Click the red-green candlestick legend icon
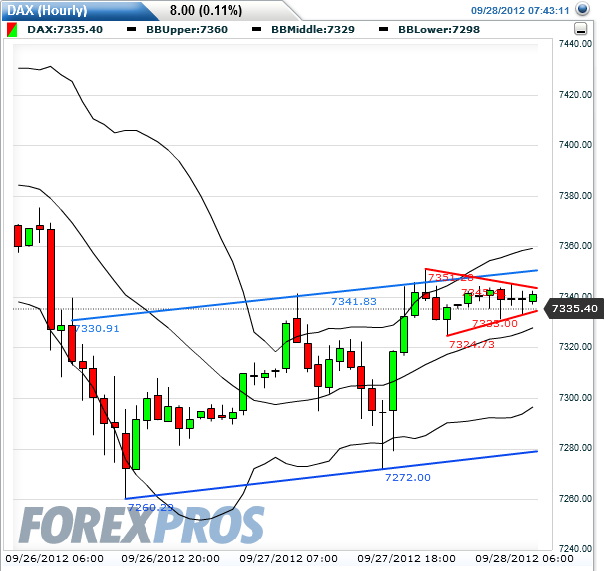The height and width of the screenshot is (571, 606). pyautogui.click(x=12, y=31)
